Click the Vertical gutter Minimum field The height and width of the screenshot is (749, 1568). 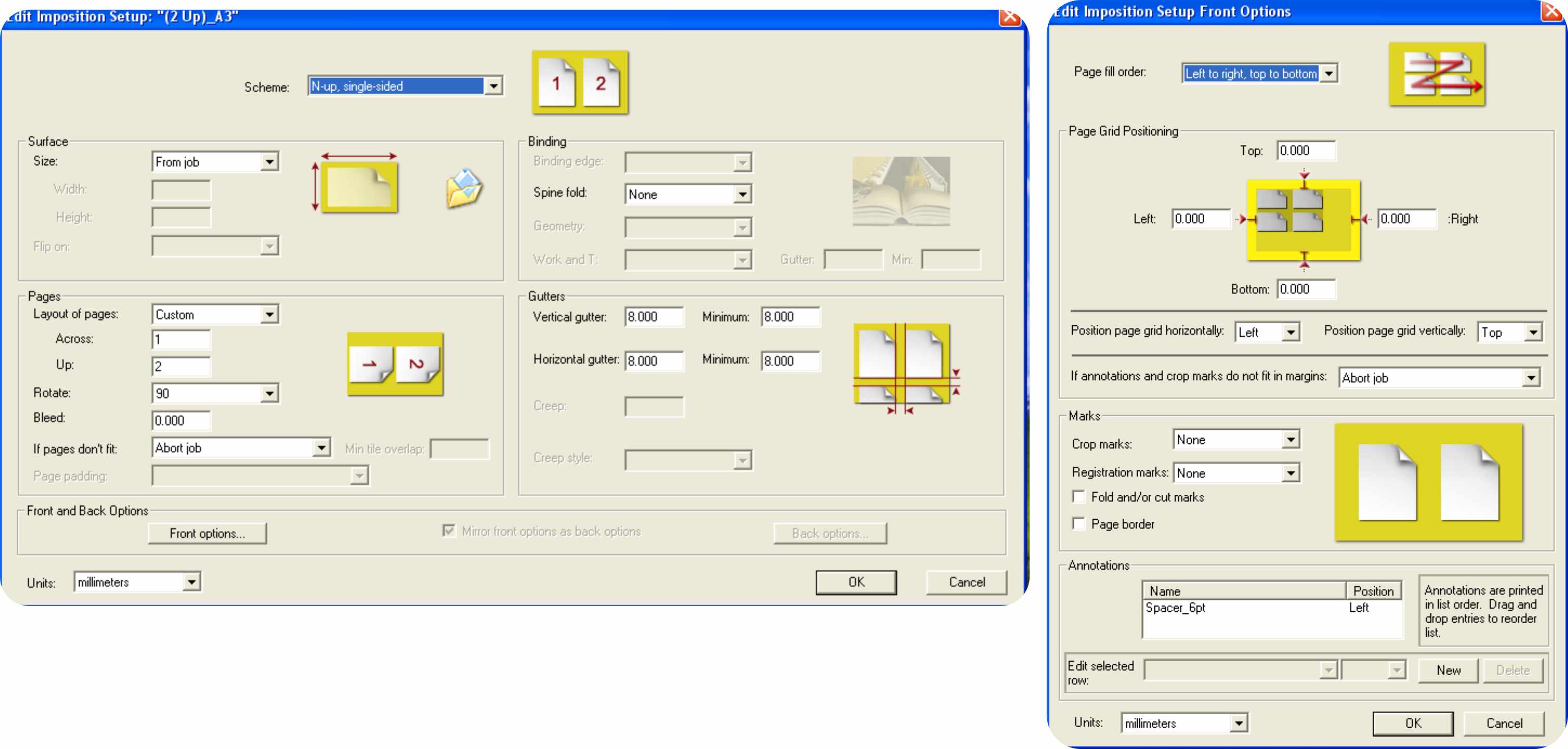tap(790, 317)
